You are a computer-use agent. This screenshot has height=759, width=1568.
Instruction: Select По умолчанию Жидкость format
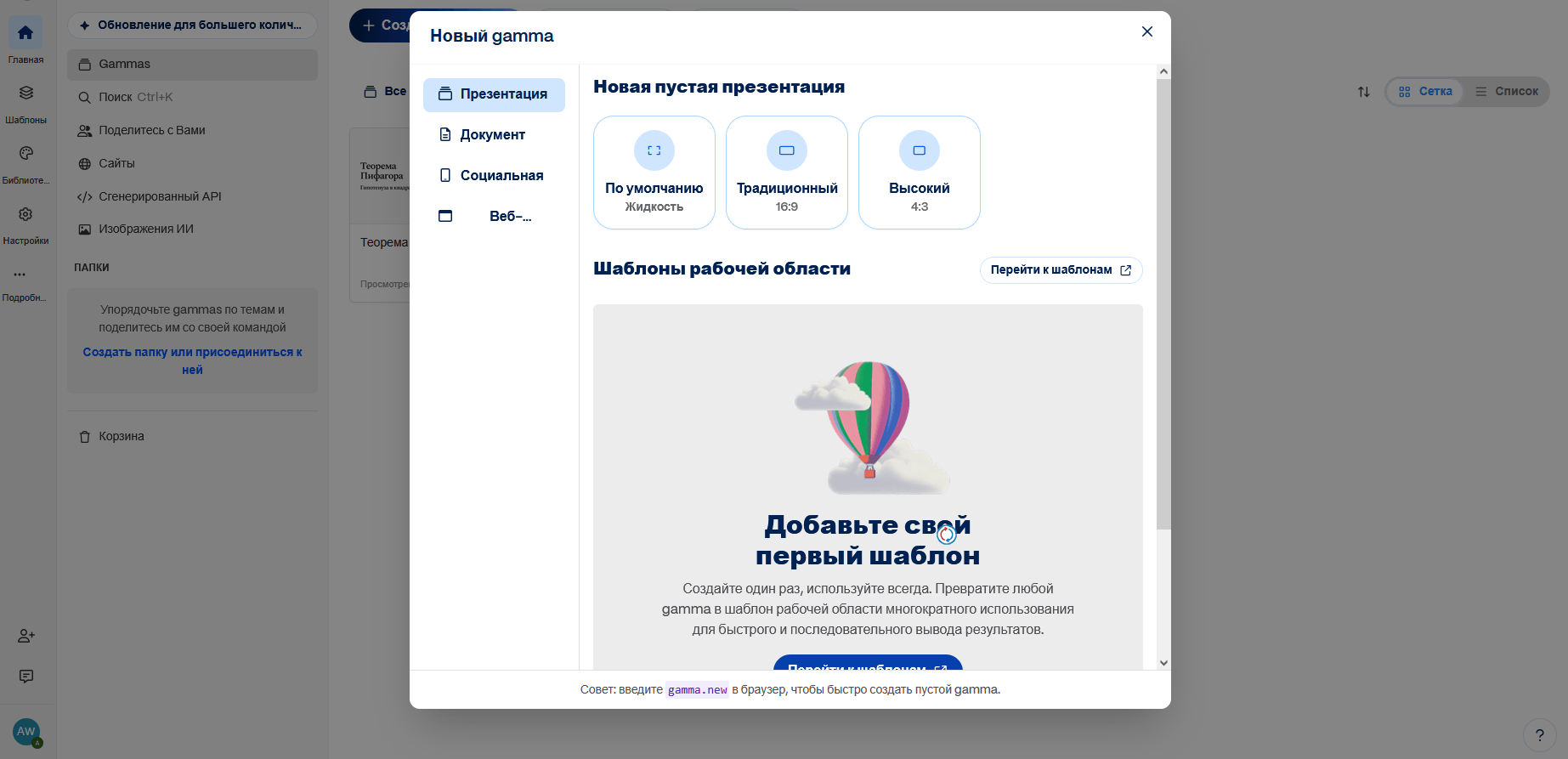[654, 173]
